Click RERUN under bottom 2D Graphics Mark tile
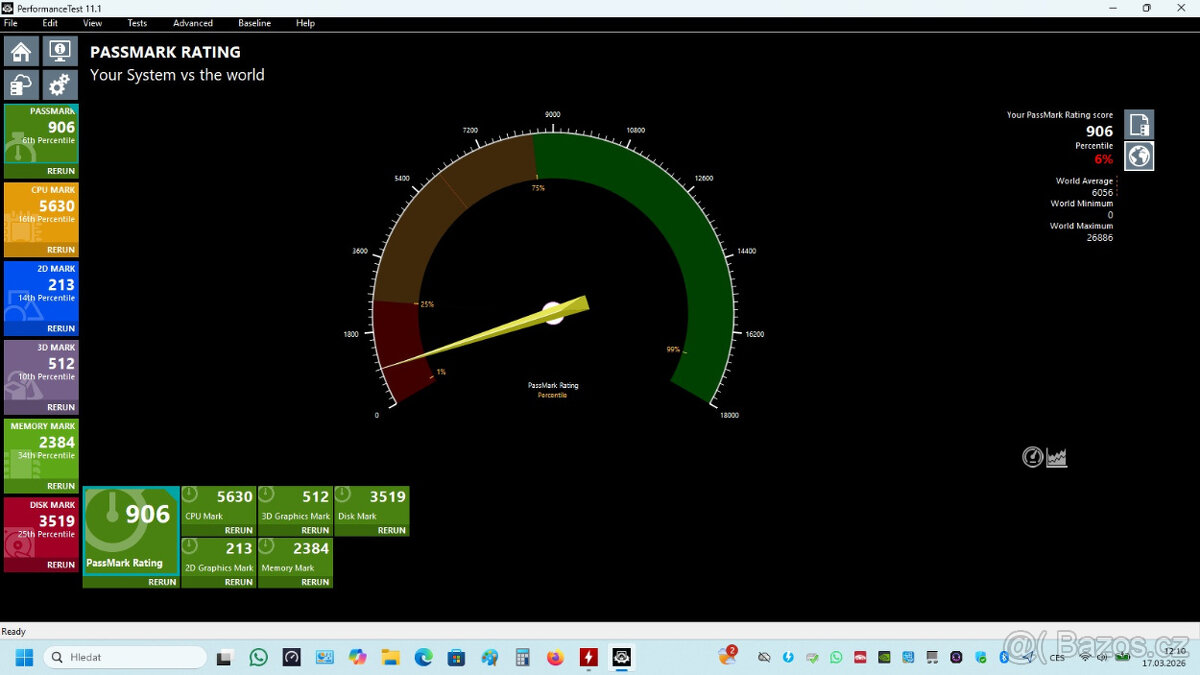1200x675 pixels. (239, 582)
